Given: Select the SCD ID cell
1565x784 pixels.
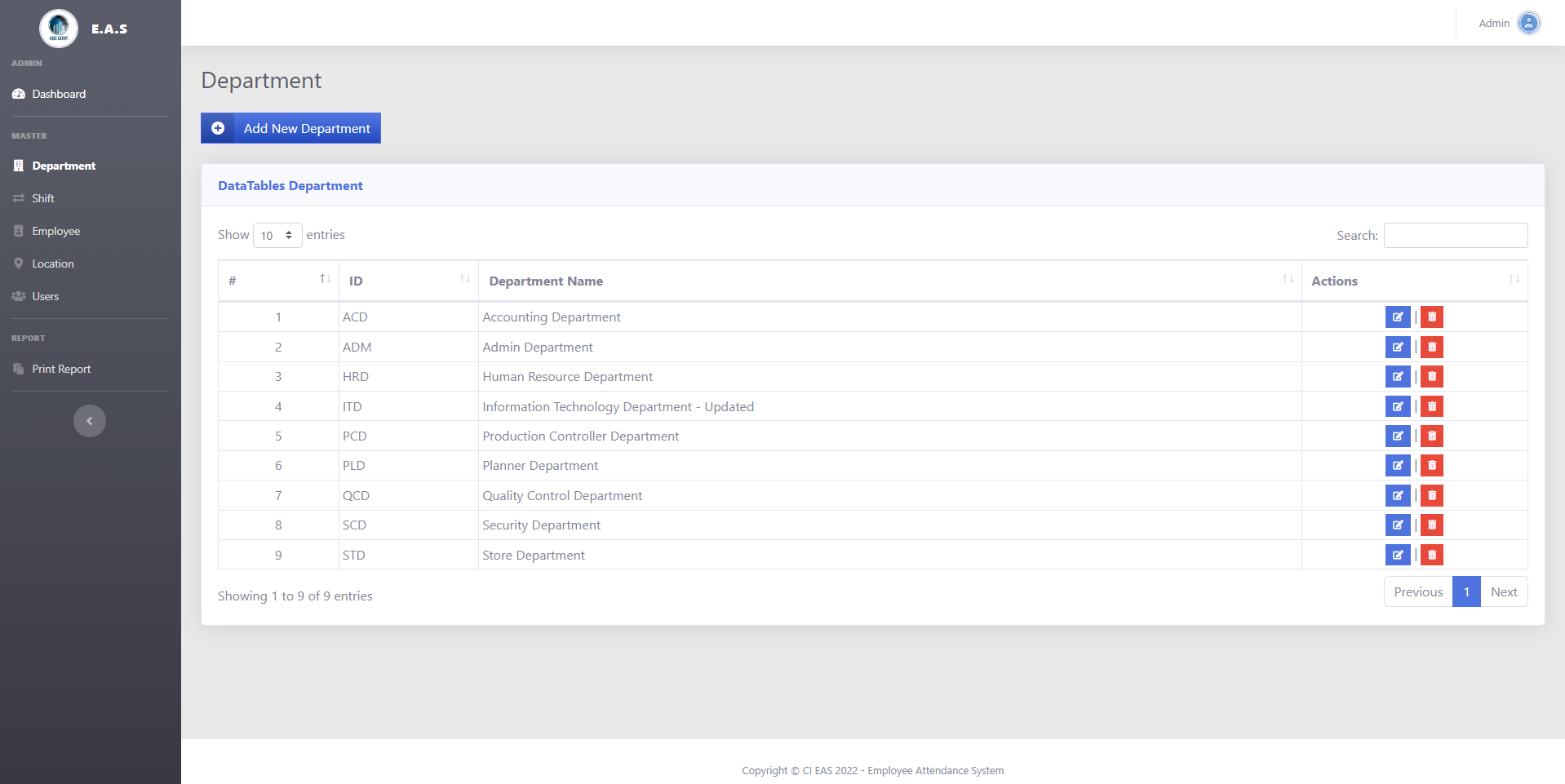Looking at the screenshot, I should (409, 525).
